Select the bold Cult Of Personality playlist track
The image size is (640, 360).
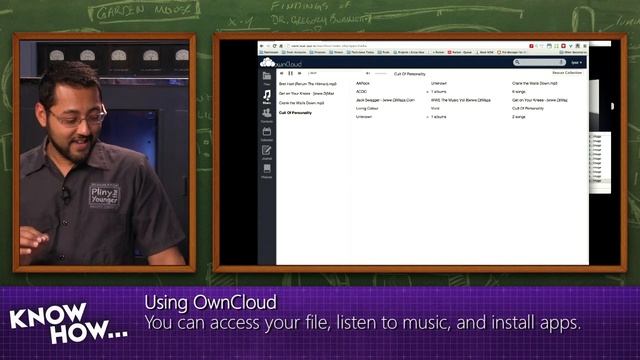pyautogui.click(x=296, y=113)
